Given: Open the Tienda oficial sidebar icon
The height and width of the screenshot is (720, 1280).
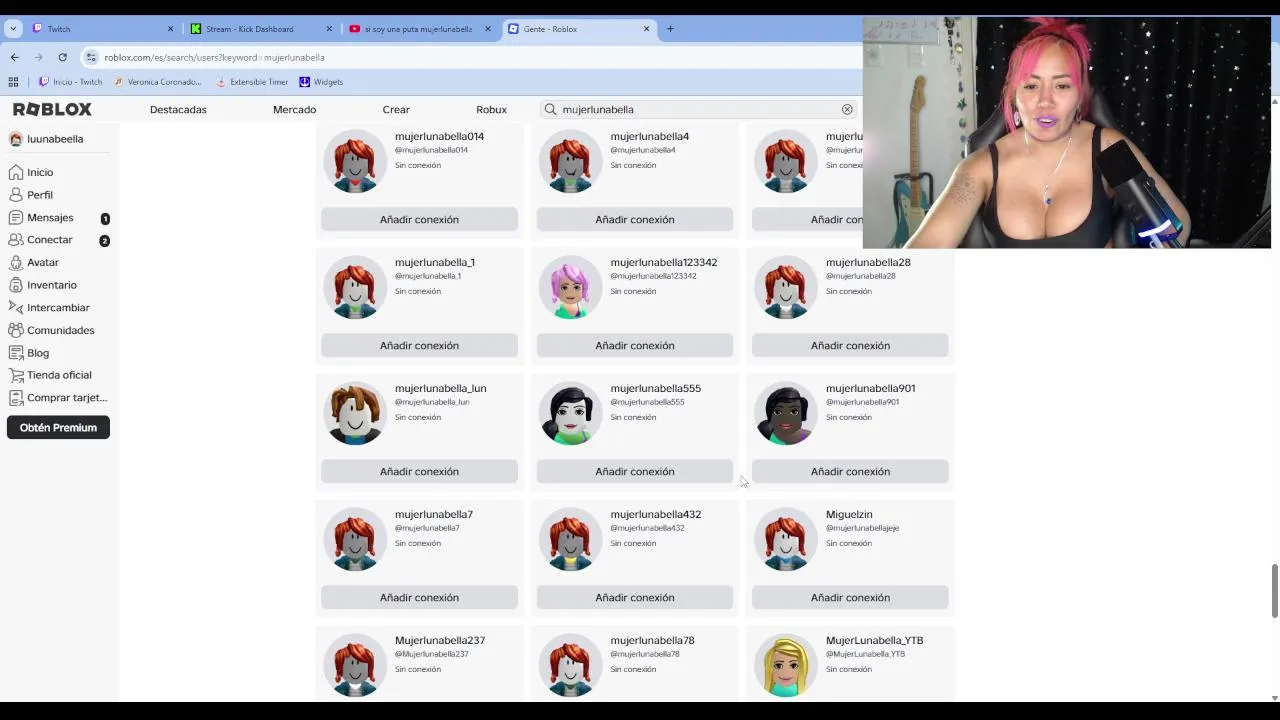Looking at the screenshot, I should tap(15, 375).
